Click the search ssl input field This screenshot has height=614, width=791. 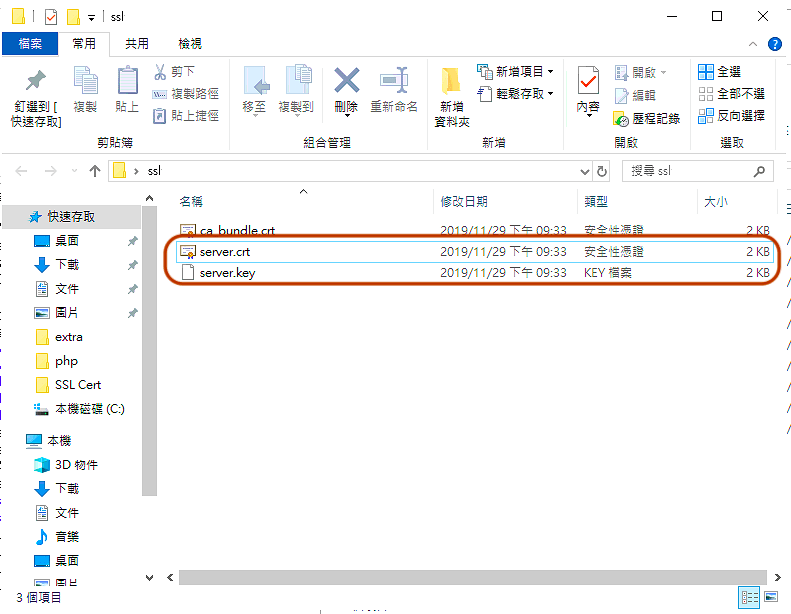(x=688, y=171)
